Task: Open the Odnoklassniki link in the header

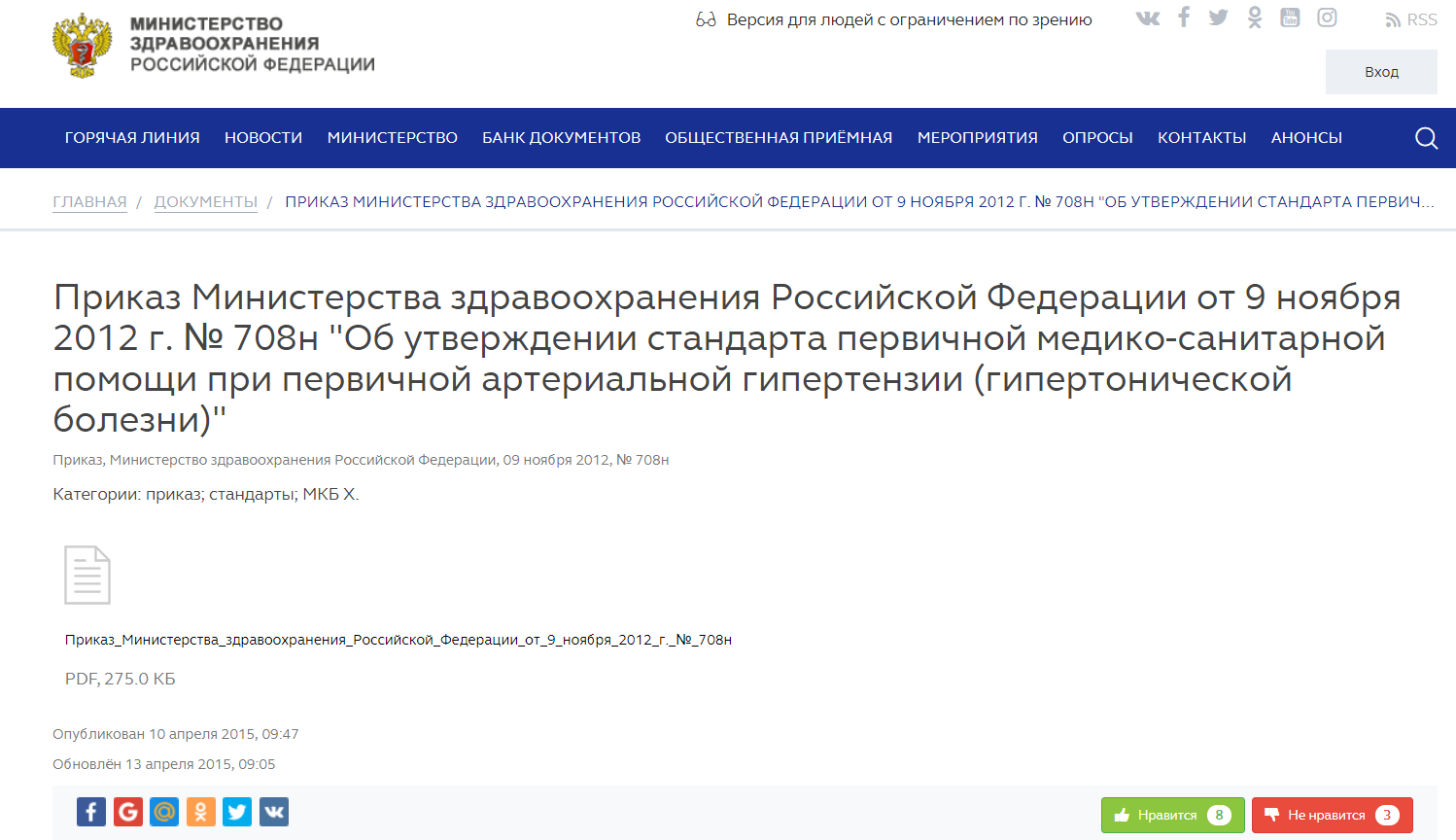Action: point(1255,17)
